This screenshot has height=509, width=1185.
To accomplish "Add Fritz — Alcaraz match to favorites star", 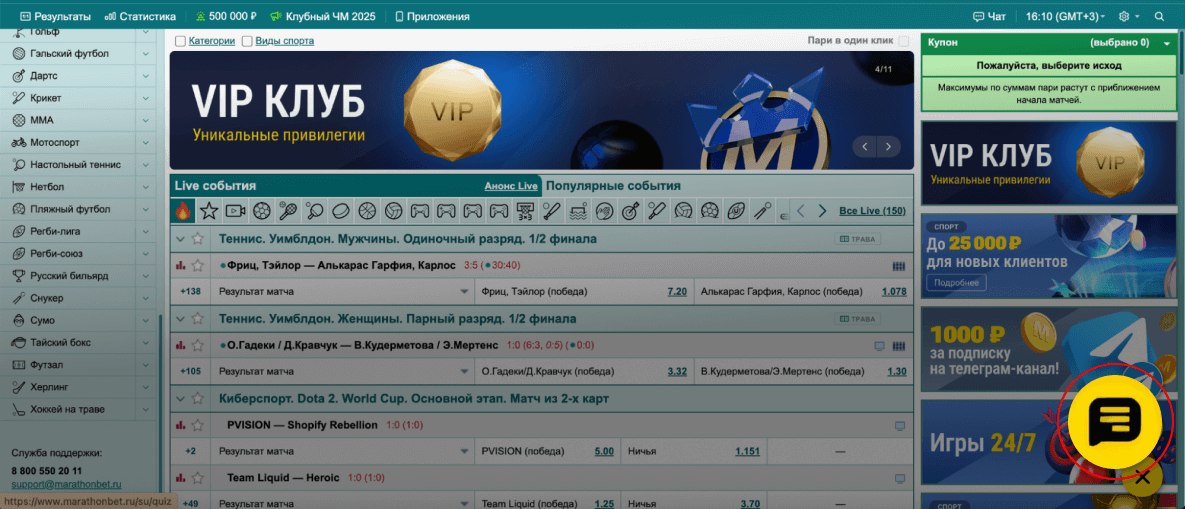I will [x=198, y=266].
